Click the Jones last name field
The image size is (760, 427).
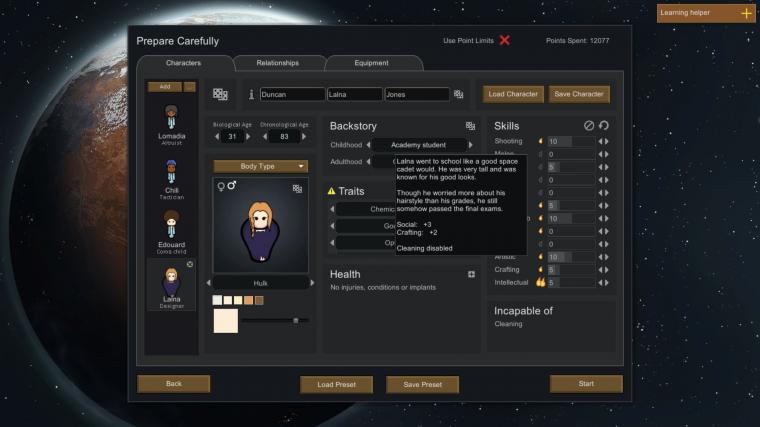[x=417, y=95]
